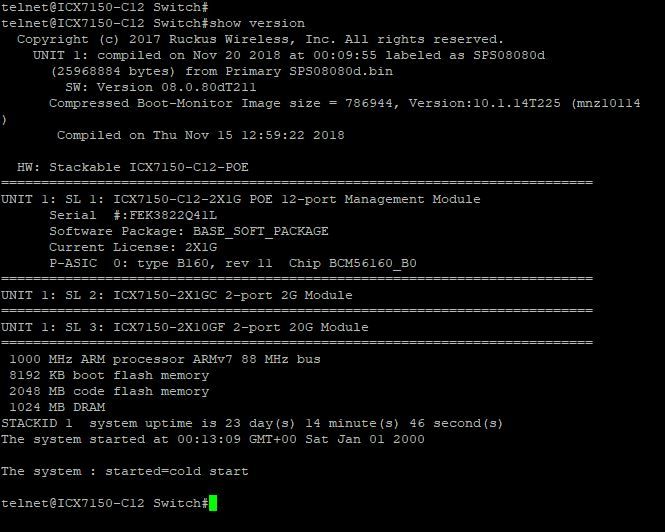Click the '8192 KB boot flash memory' line
This screenshot has height=532, width=665.
coord(109,375)
